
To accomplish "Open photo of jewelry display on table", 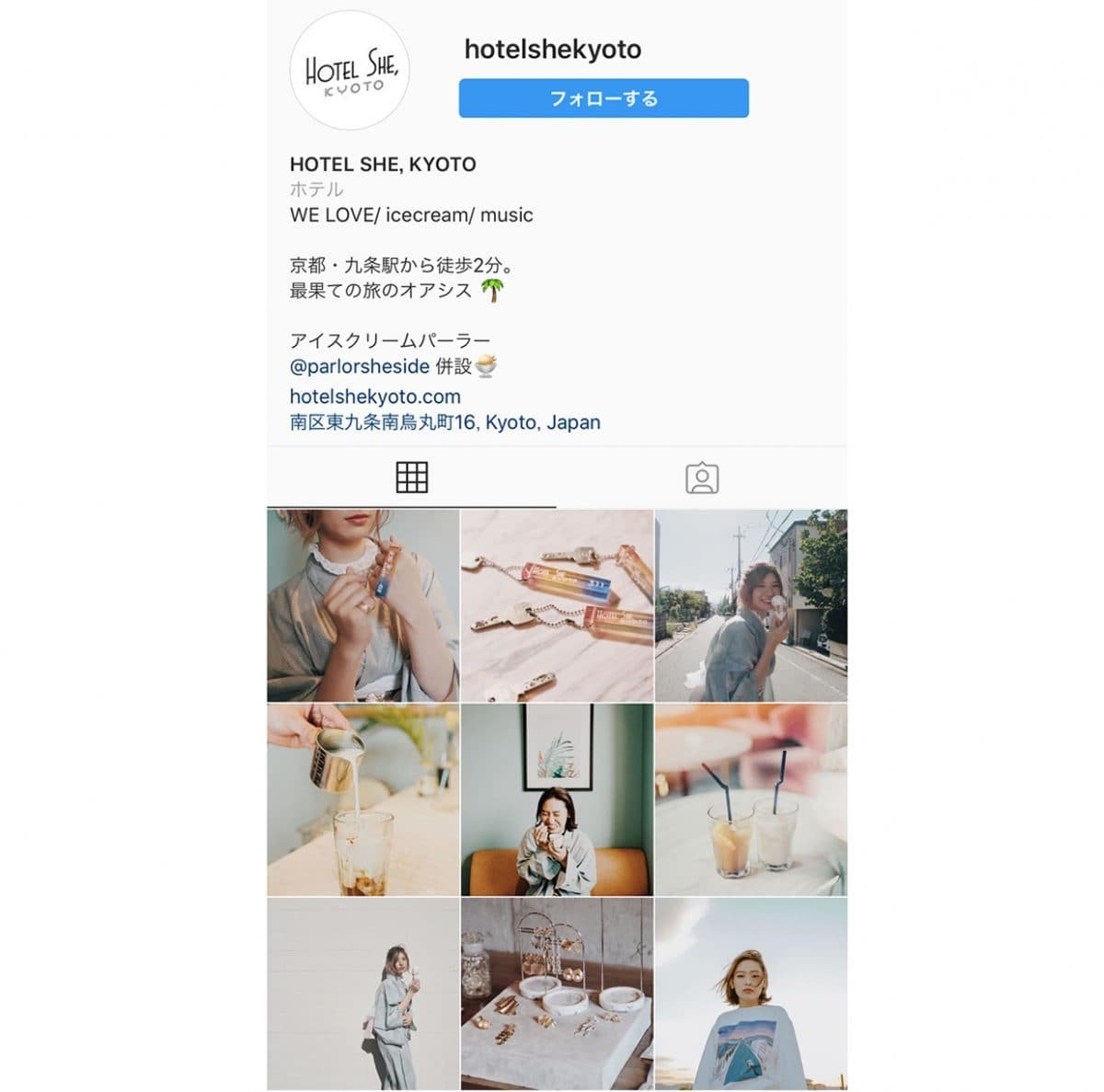I will click(557, 994).
